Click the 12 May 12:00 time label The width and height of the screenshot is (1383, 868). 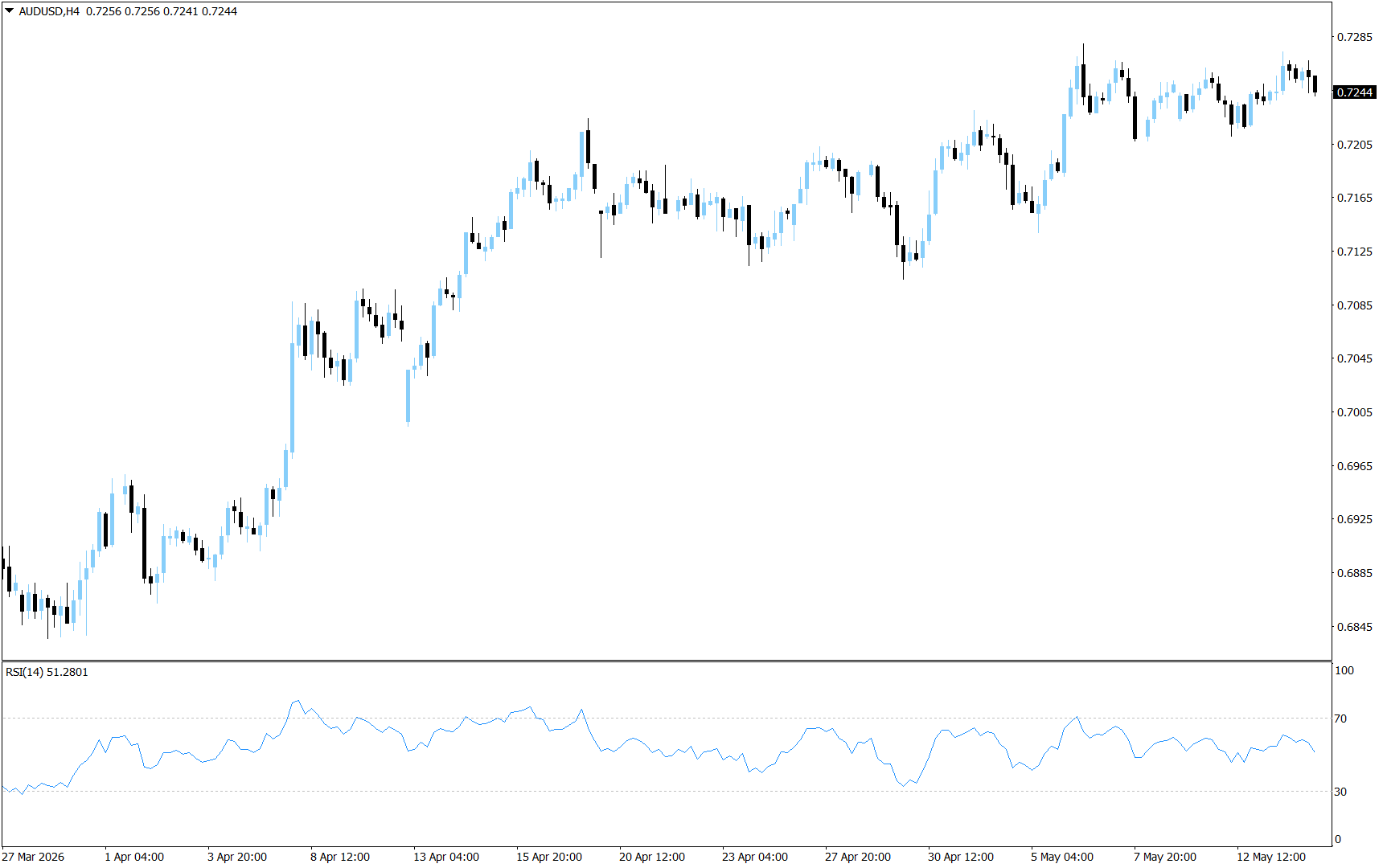click(1271, 857)
